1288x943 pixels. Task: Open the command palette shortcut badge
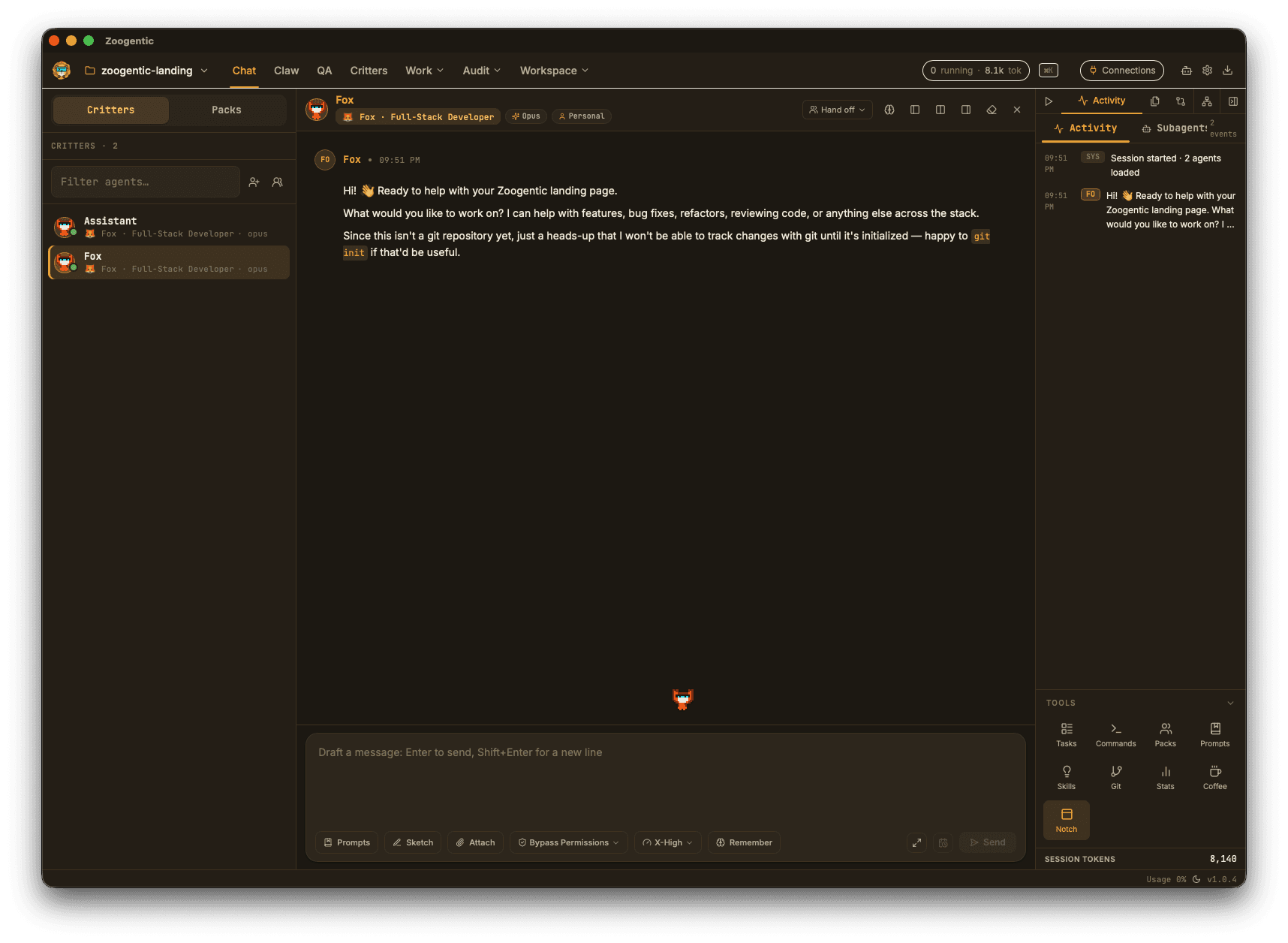coord(1049,71)
